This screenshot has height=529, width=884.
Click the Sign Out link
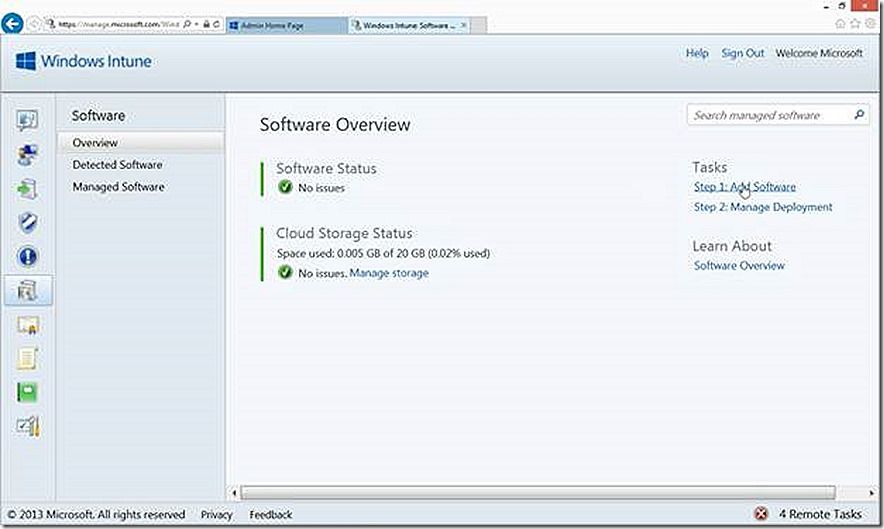click(742, 53)
